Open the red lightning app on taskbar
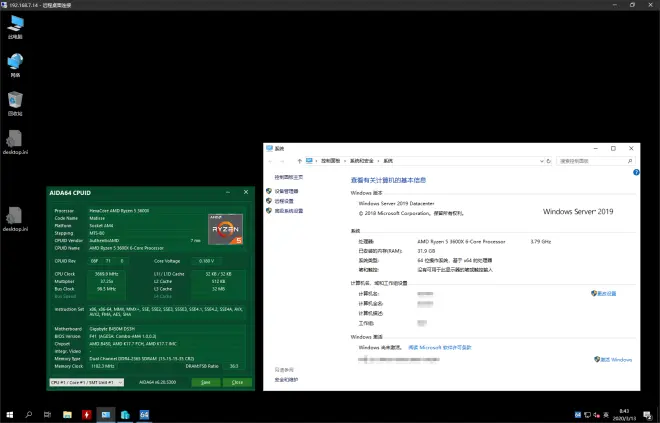Viewport: 660px width, 423px height. pyautogui.click(x=86, y=415)
